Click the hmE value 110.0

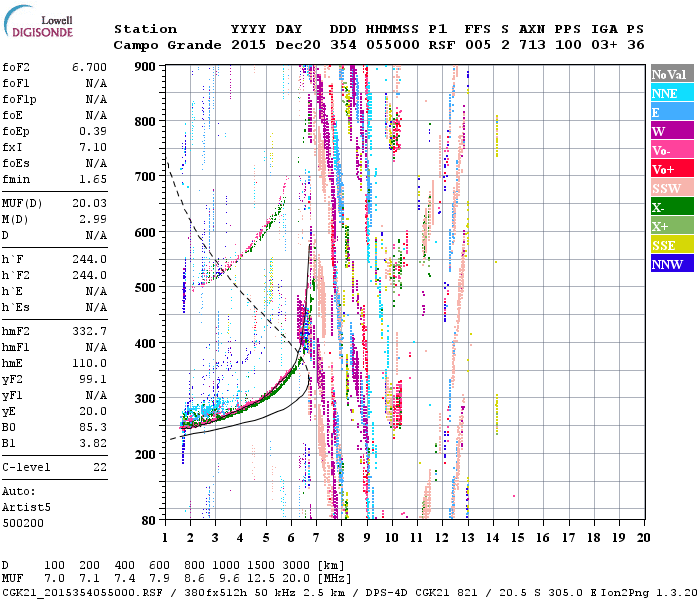pos(89,363)
